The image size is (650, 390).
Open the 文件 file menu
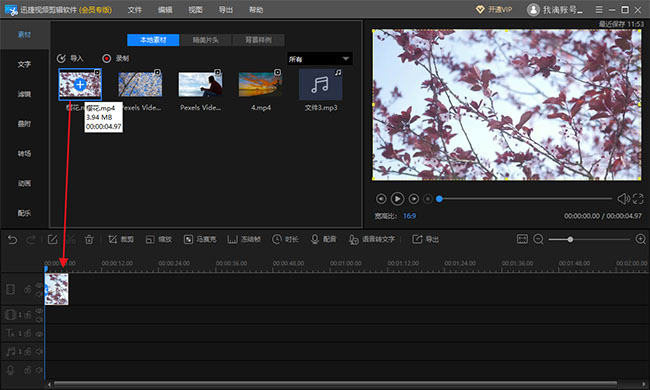point(134,10)
